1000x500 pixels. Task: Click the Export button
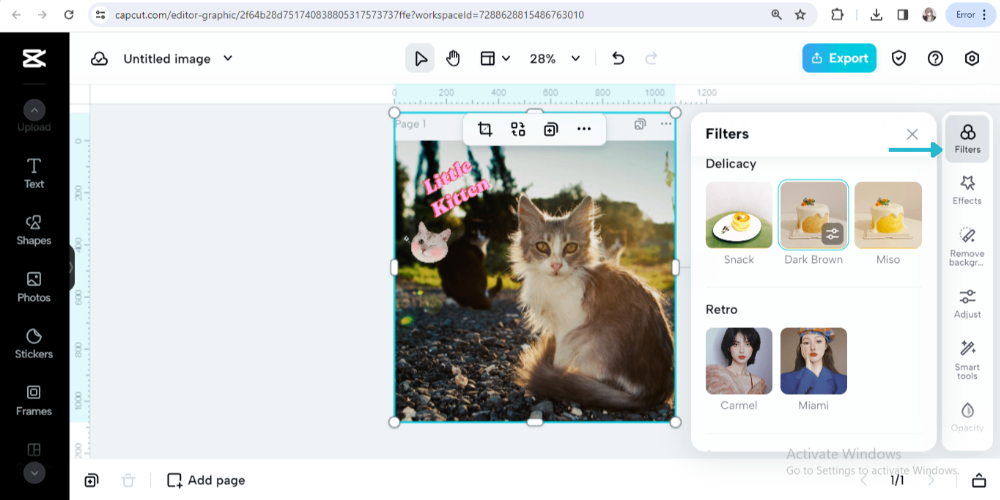click(x=838, y=58)
